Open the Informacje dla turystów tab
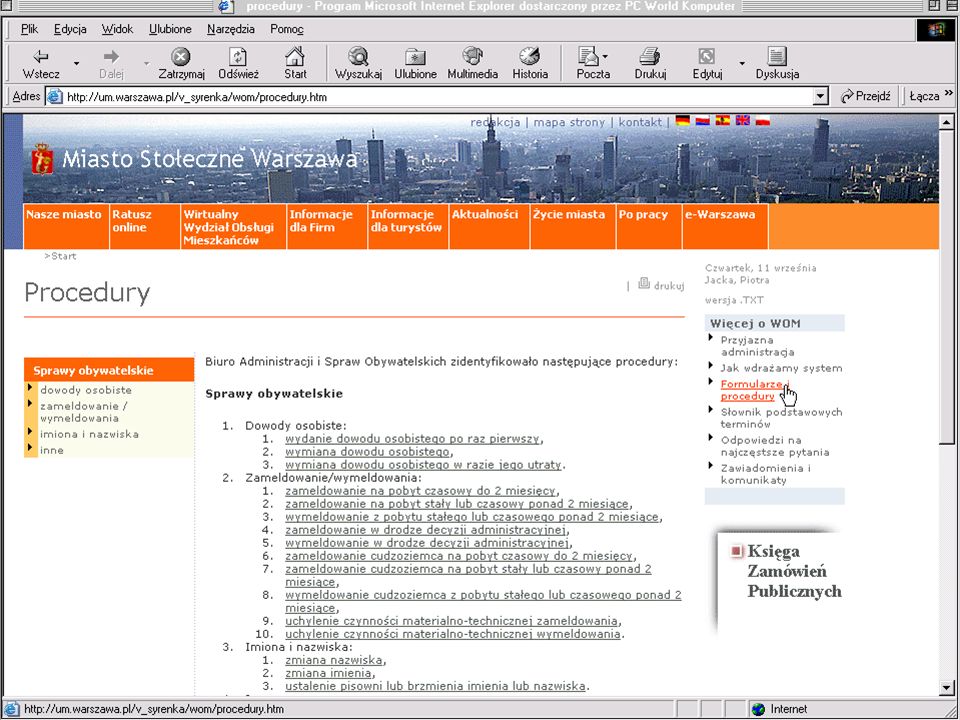Image resolution: width=960 pixels, height=720 pixels. click(x=408, y=227)
